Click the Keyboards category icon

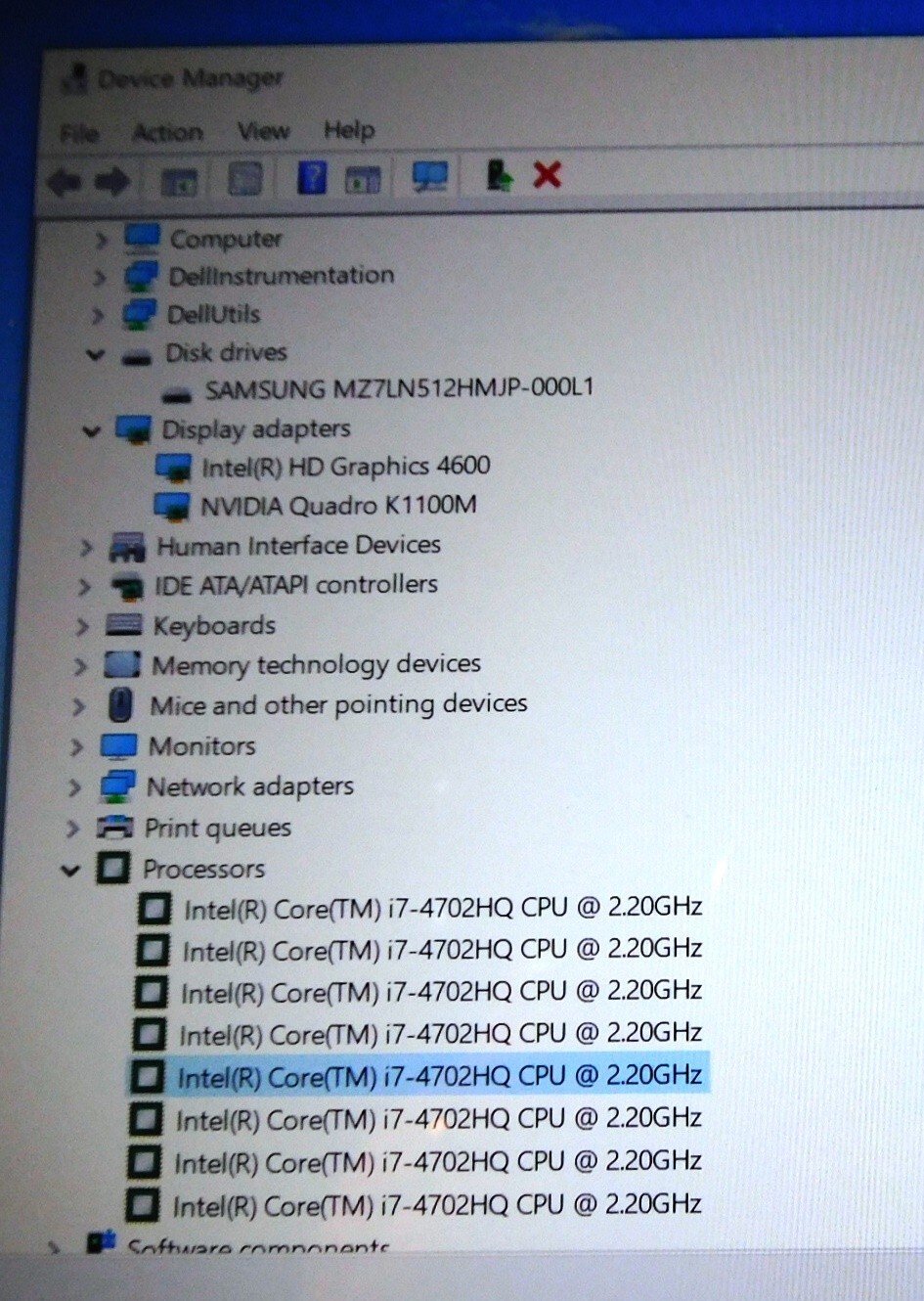coord(124,625)
